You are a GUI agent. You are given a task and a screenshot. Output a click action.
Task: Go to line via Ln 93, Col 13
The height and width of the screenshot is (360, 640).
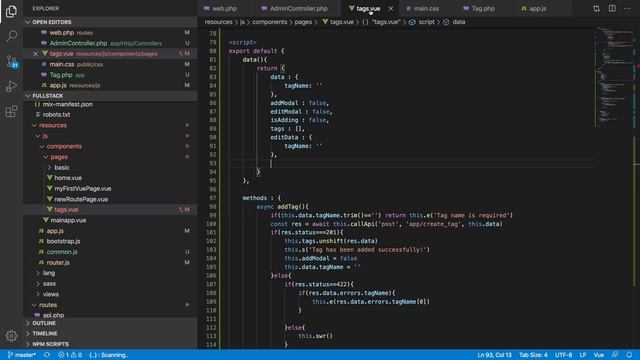(x=494, y=355)
